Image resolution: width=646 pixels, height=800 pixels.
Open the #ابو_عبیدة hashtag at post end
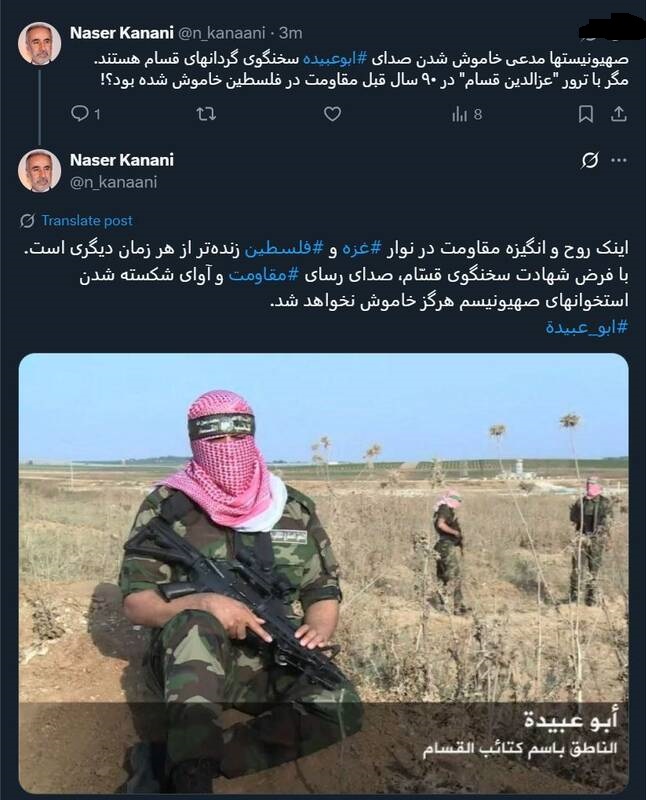(587, 327)
